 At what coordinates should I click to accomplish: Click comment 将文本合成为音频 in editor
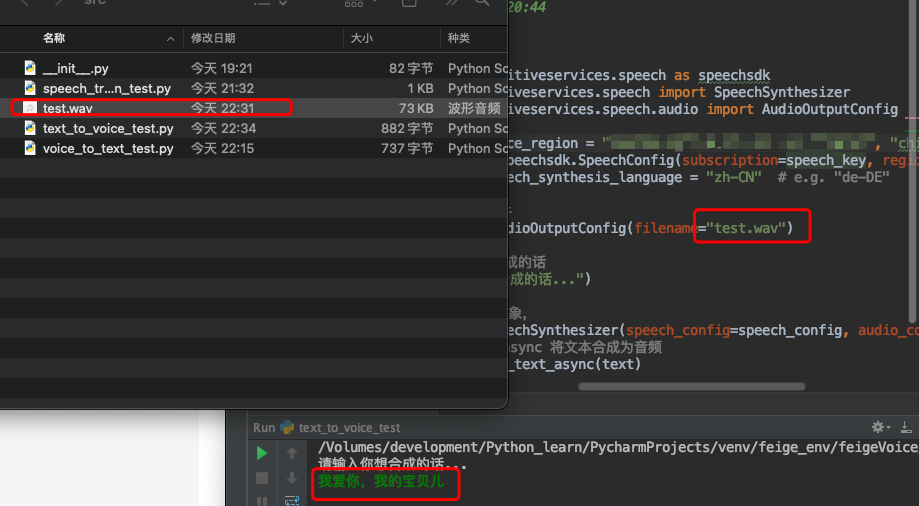point(605,347)
